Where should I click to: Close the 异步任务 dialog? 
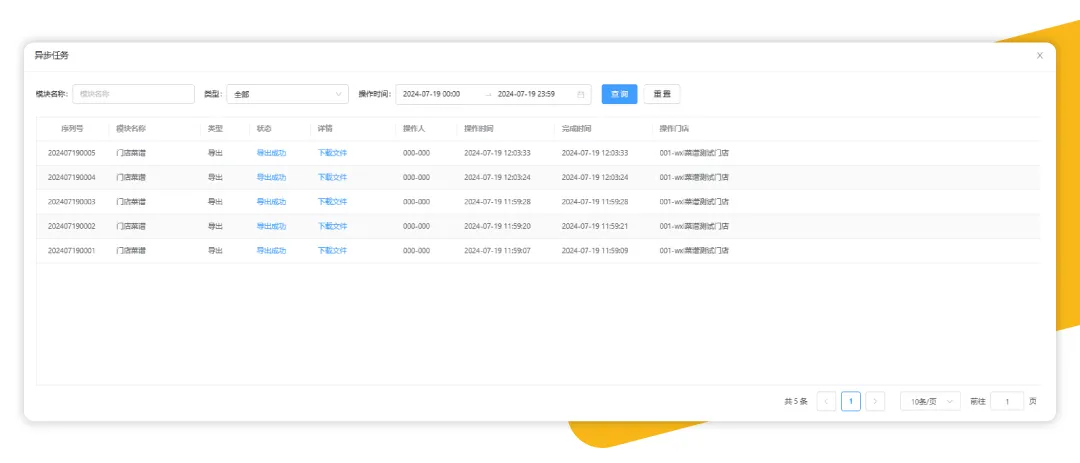[x=1039, y=56]
